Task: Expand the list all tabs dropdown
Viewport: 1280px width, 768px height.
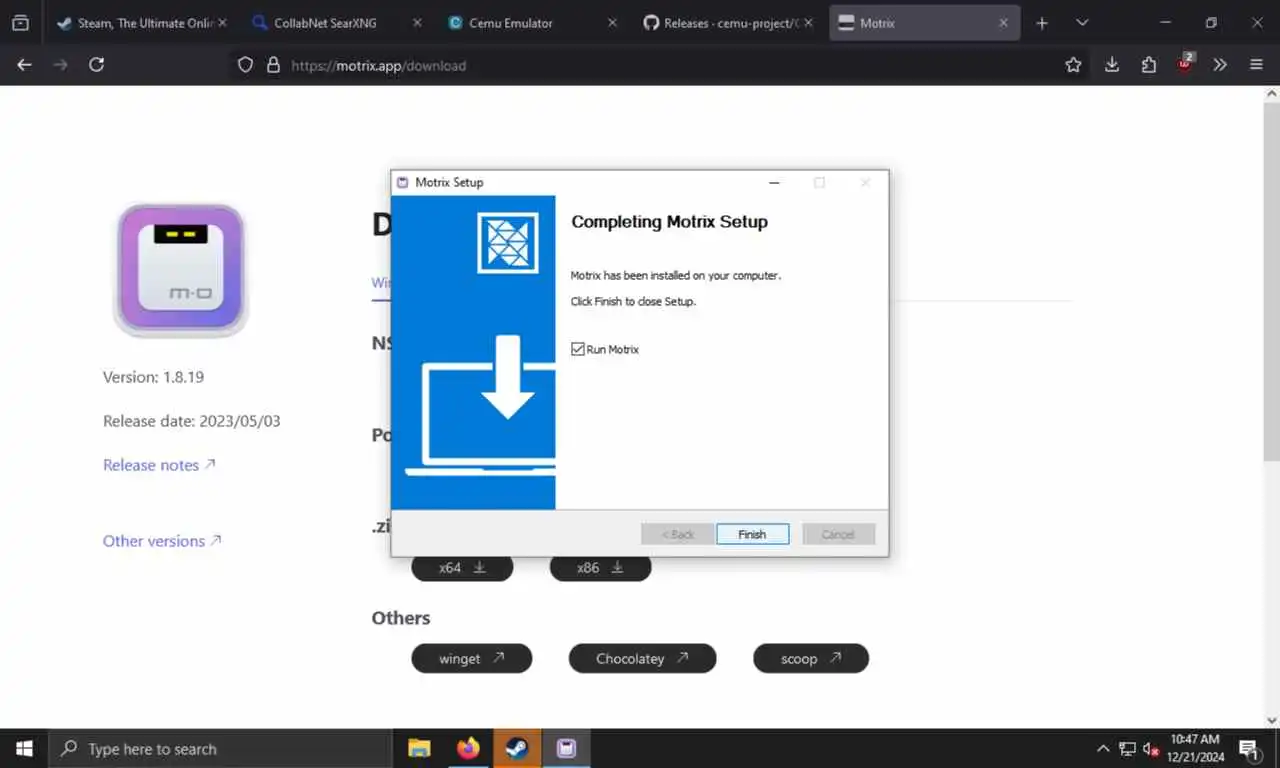Action: point(1082,23)
